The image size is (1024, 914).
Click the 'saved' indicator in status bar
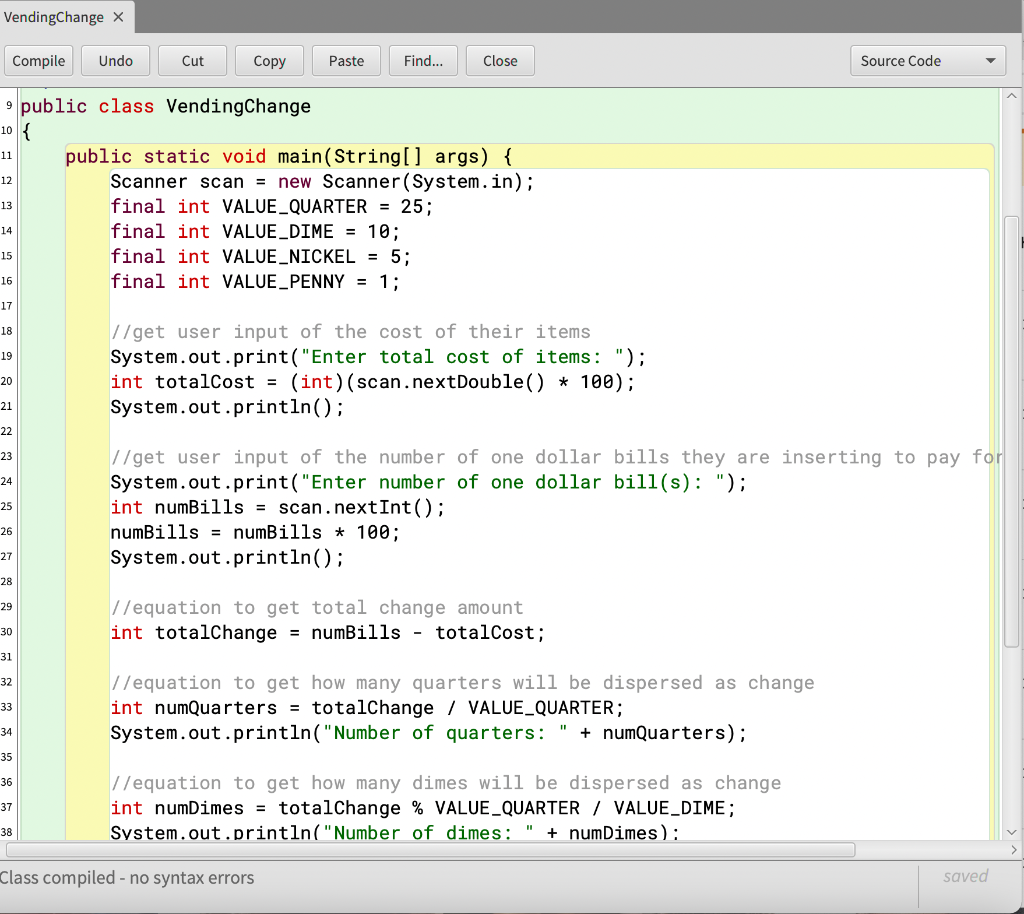[x=965, y=876]
